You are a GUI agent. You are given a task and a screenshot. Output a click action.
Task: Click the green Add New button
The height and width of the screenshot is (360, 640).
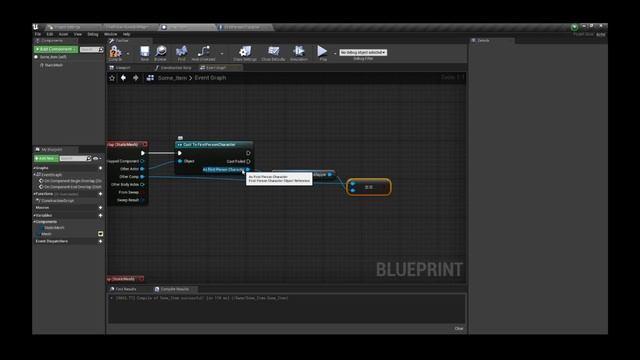(46, 158)
